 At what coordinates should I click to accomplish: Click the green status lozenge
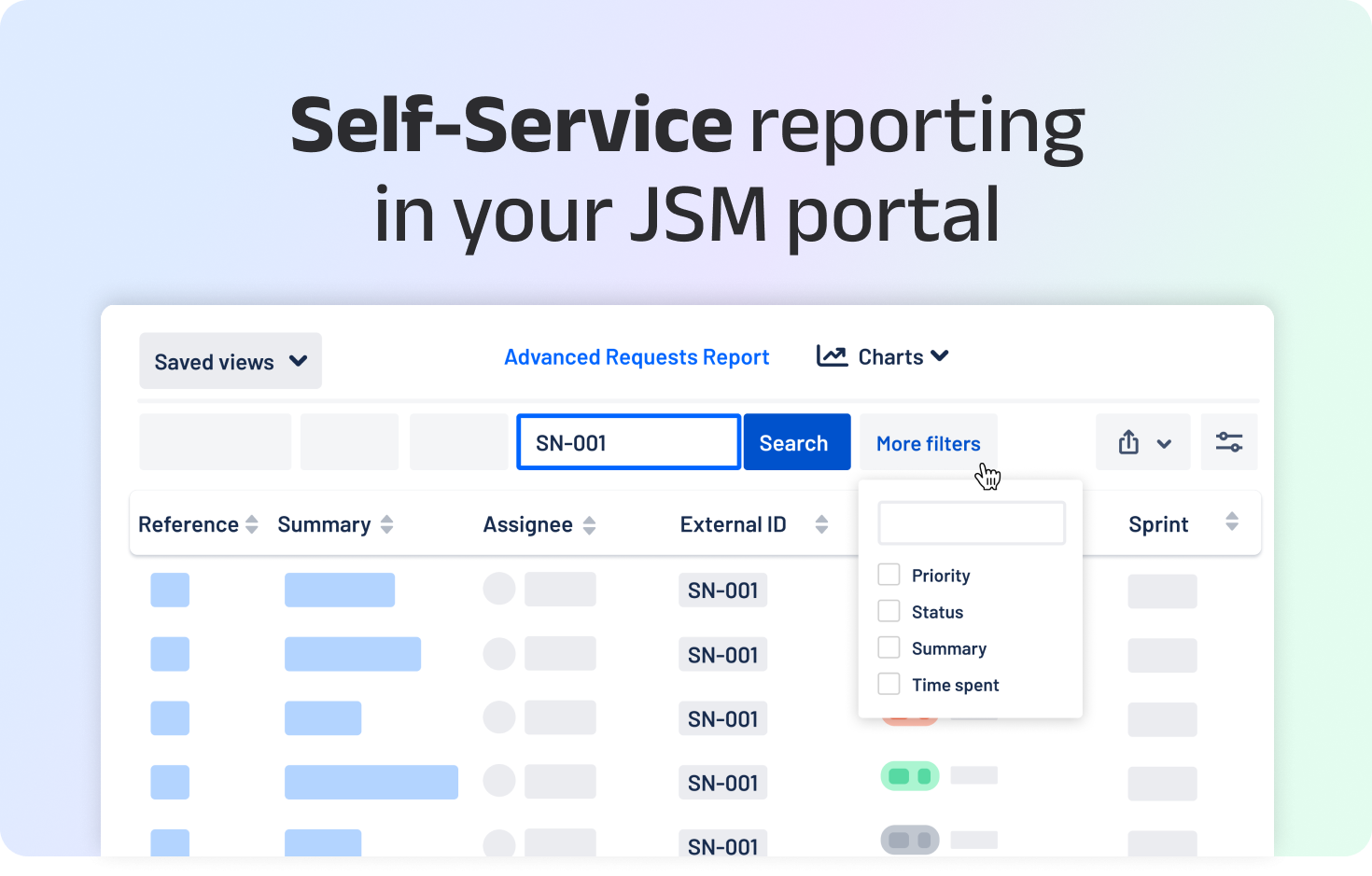pos(910,776)
